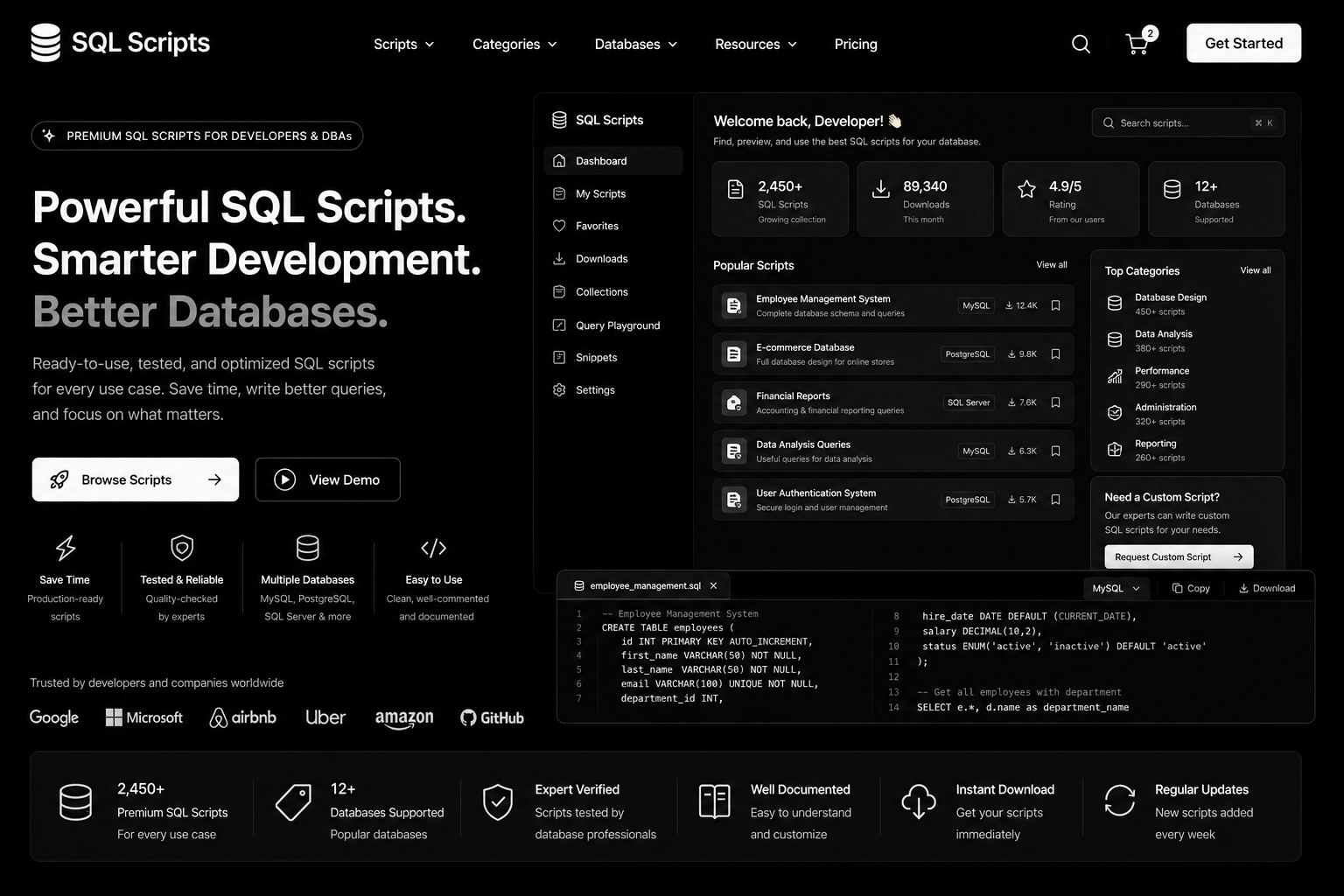
Task: Click the Premium SQL Scripts badge pill
Action: 197,136
